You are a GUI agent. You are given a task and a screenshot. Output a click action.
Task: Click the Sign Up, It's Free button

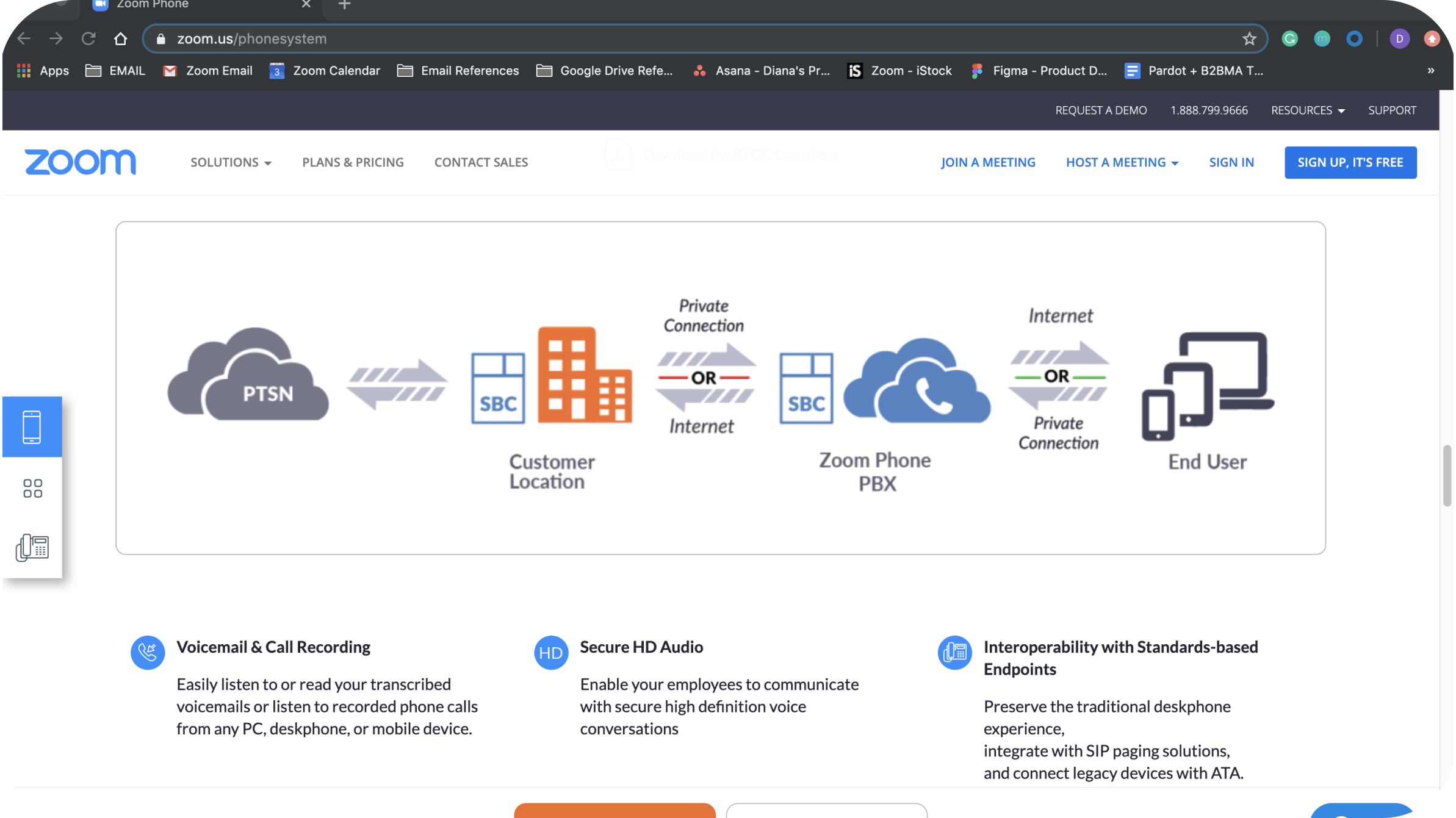(x=1350, y=162)
